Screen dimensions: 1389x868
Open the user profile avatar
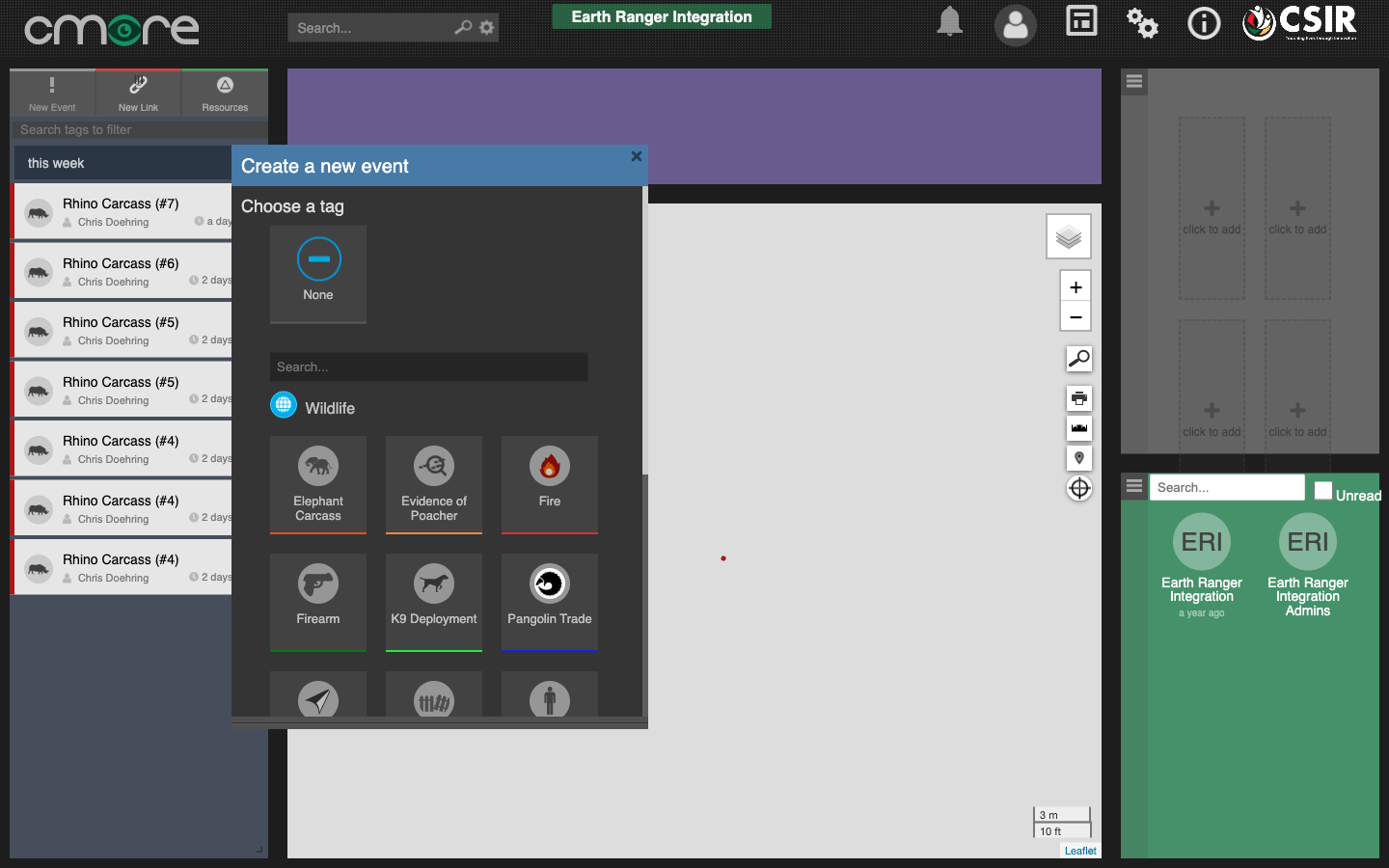(1016, 25)
